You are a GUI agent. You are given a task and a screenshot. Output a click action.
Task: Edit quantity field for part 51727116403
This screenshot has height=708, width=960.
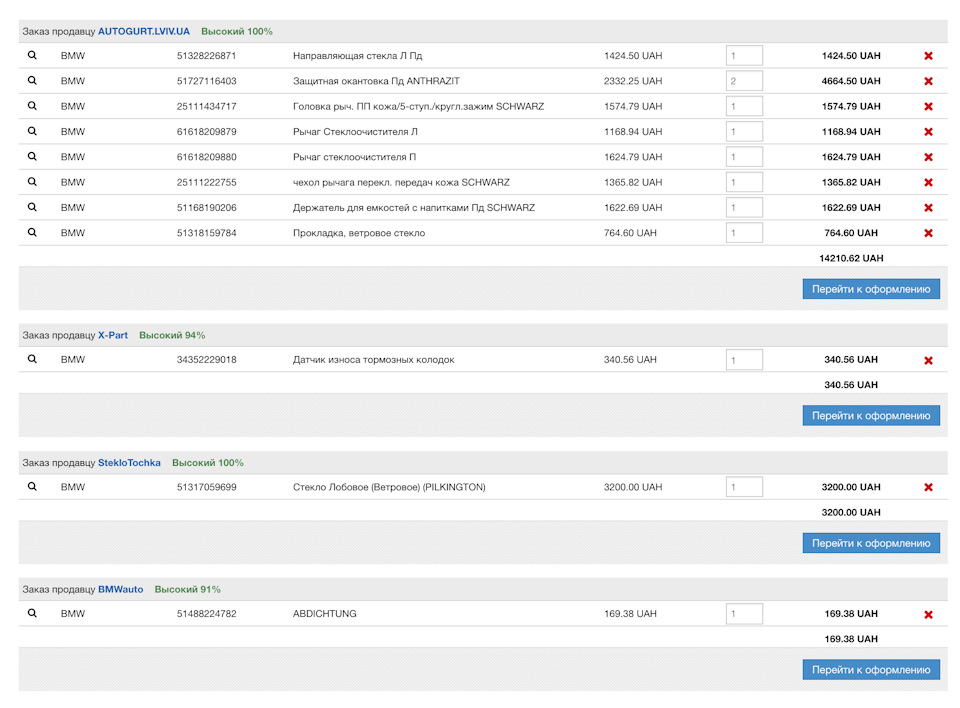click(x=744, y=81)
